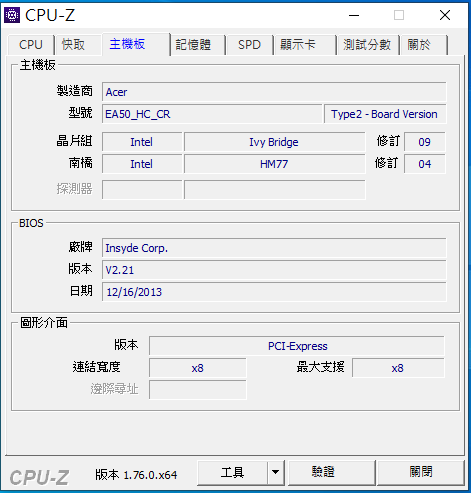Click the 工具 button

(232, 472)
